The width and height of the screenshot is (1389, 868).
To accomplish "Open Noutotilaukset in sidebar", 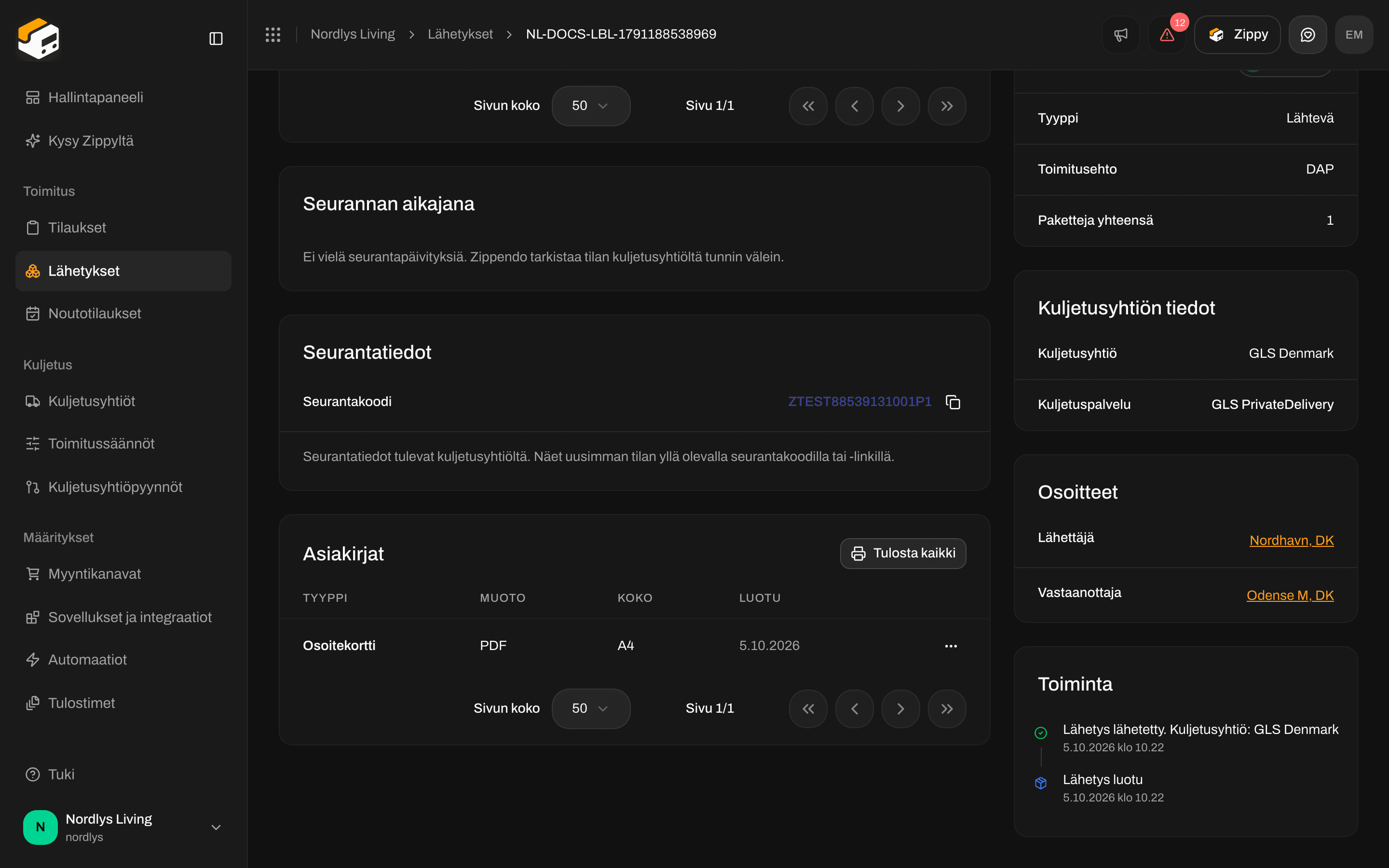I will pyautogui.click(x=123, y=313).
